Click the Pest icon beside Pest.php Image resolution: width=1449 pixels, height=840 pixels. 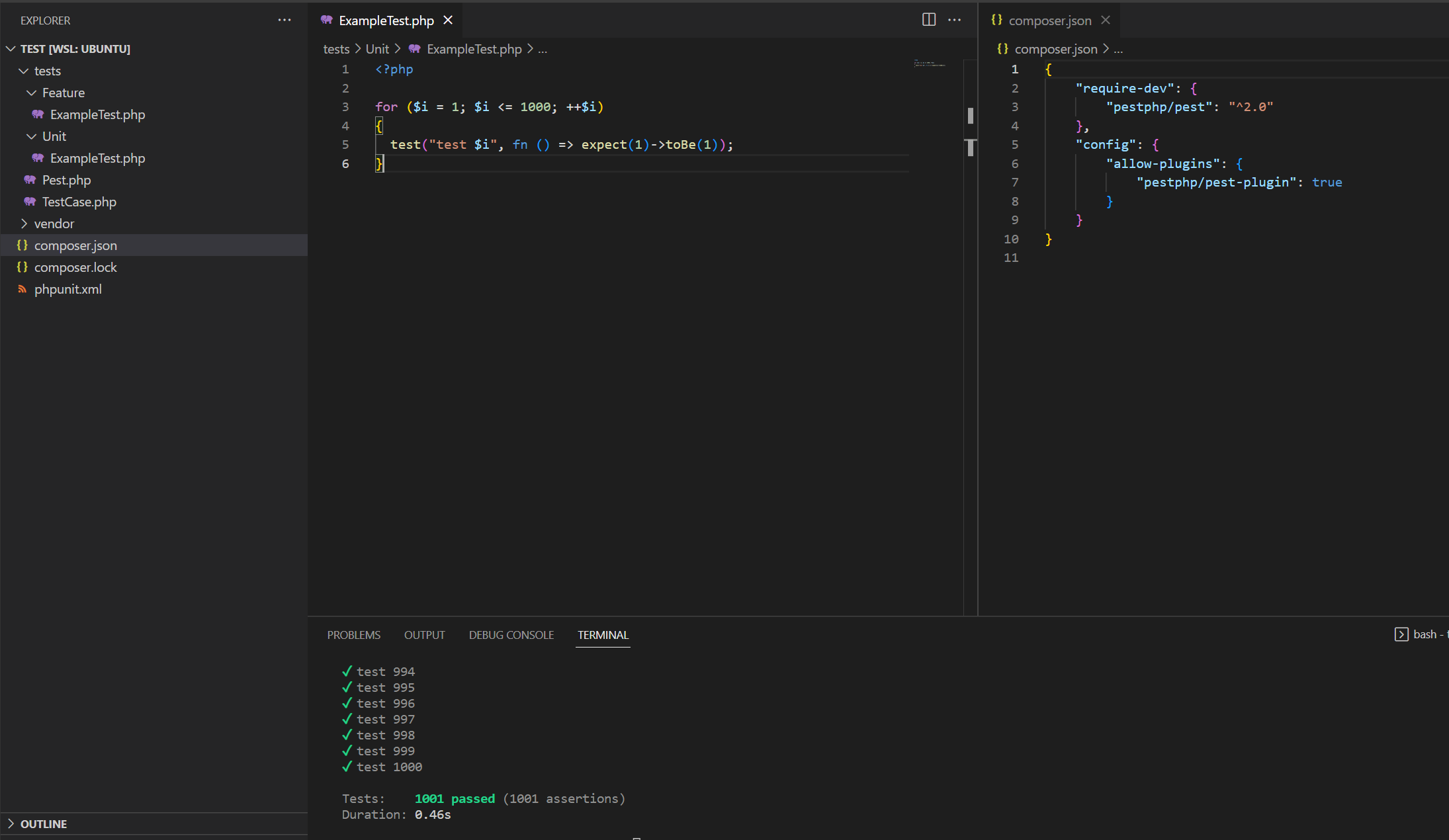(x=29, y=179)
